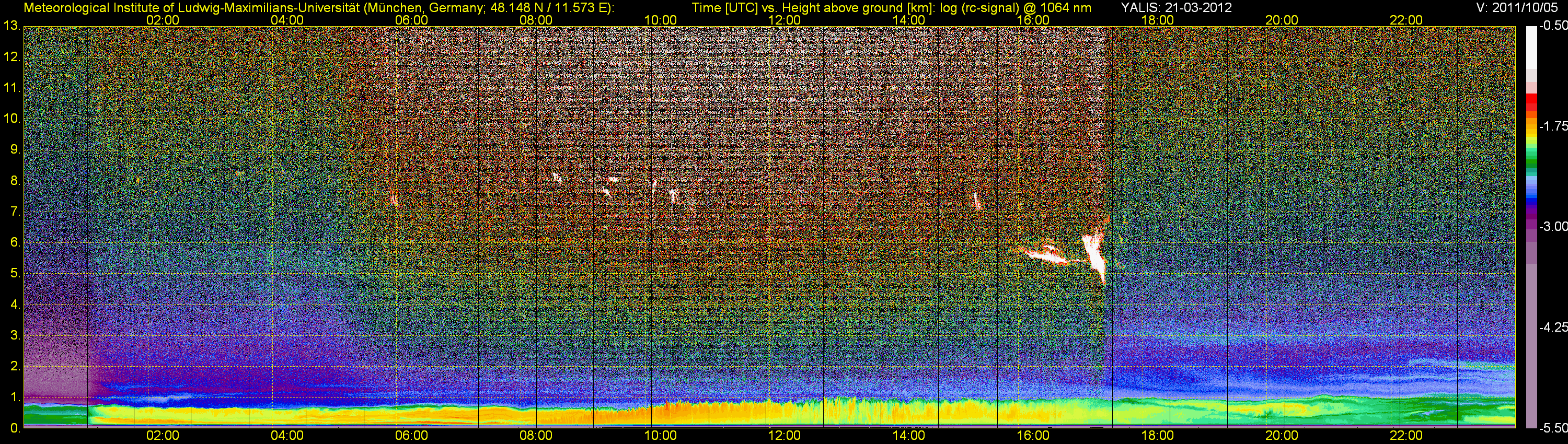1568x444 pixels.
Task: Click height axis label "11."
Action: pos(11,88)
